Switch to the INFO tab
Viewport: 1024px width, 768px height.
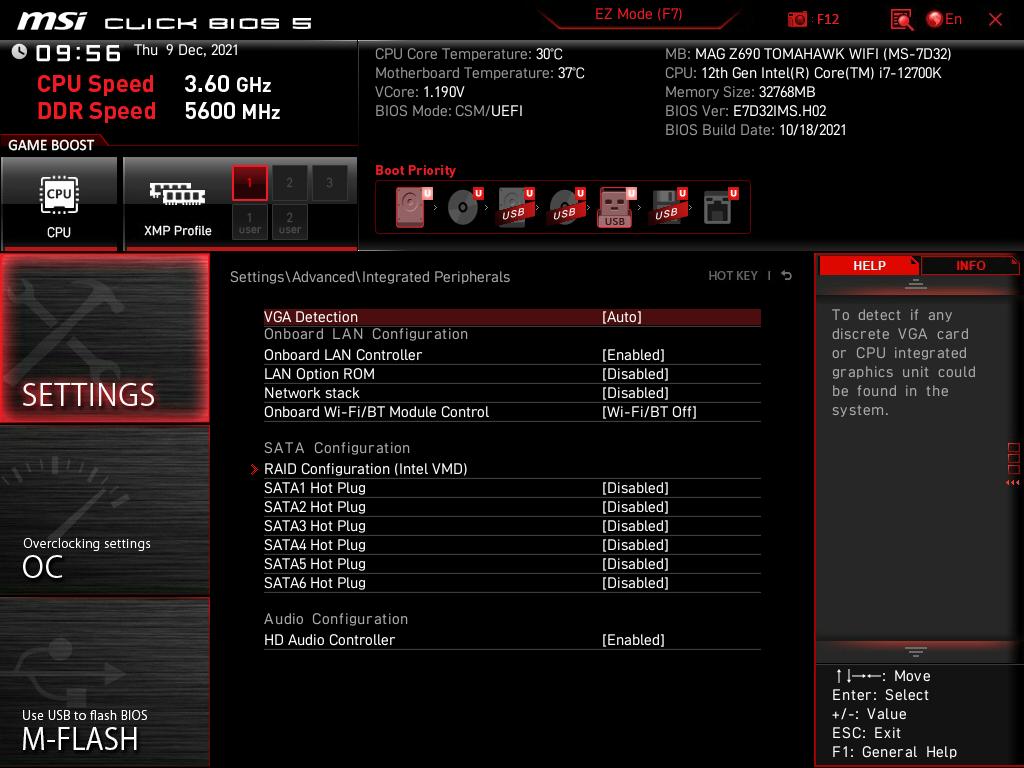click(x=970, y=265)
